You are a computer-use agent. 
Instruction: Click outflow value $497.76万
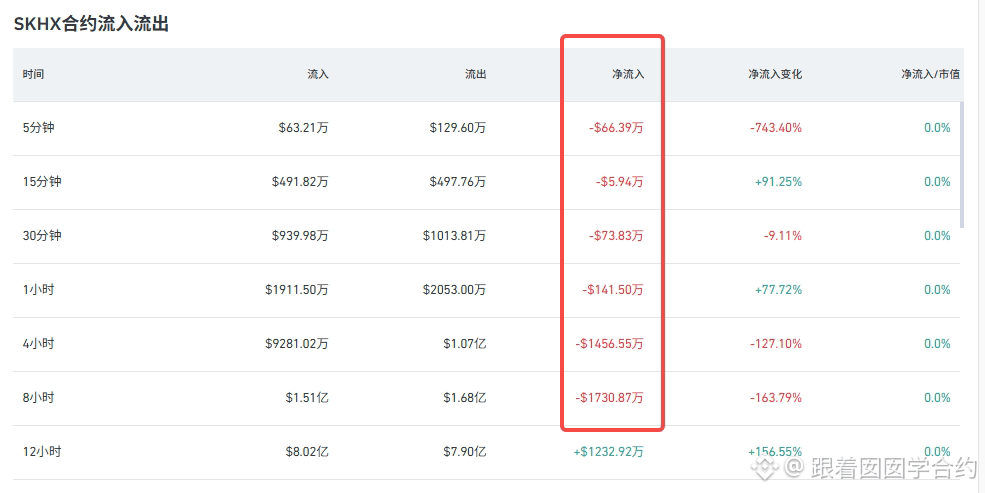click(x=458, y=181)
